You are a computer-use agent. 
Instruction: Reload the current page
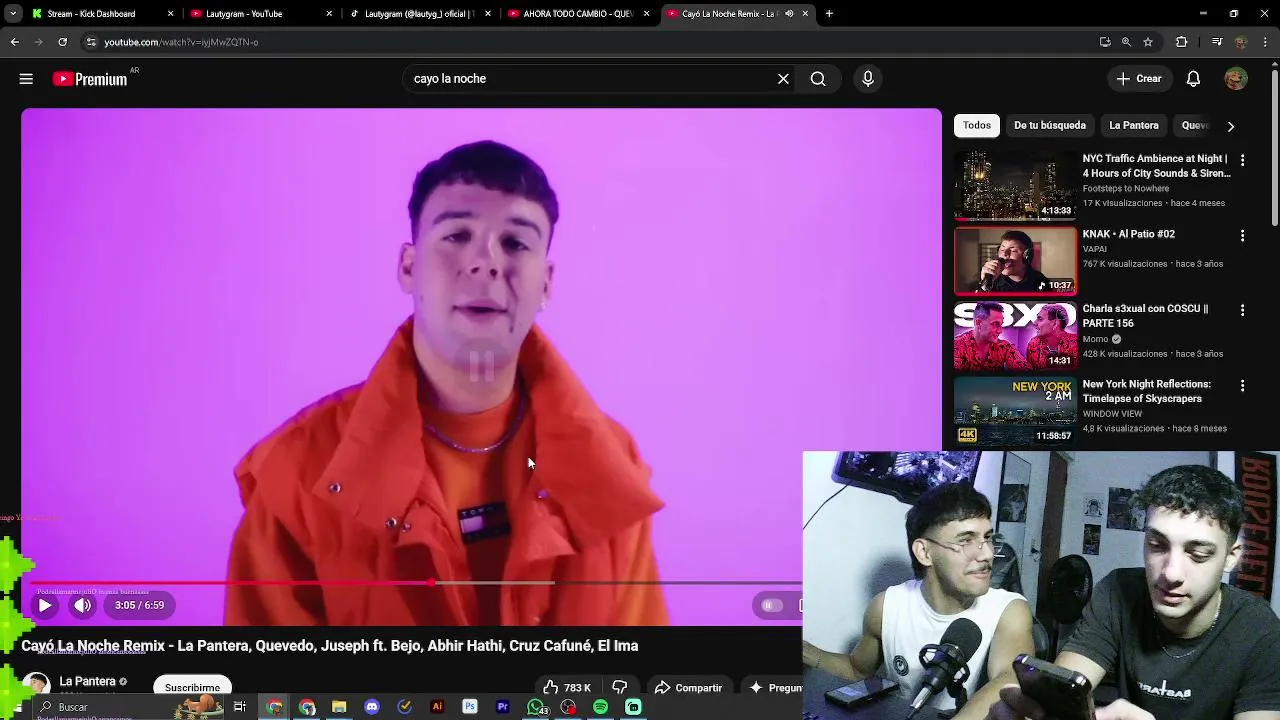[62, 42]
